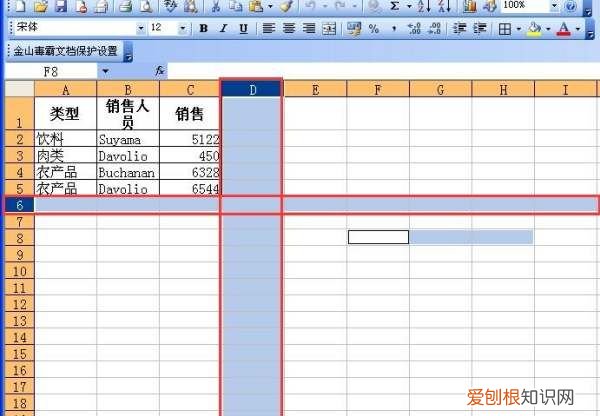Click the Select All corner box
The height and width of the screenshot is (416, 600).
[x=19, y=89]
